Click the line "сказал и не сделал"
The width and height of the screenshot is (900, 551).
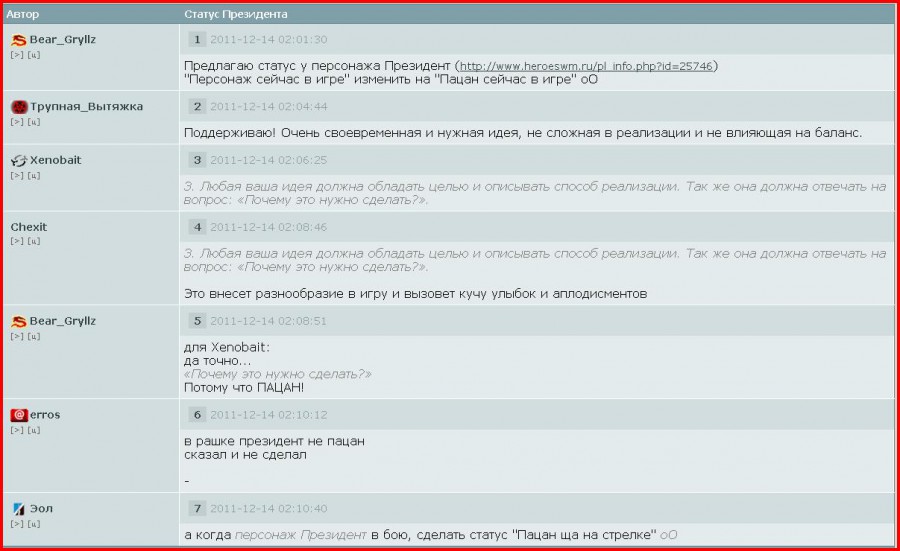[245, 455]
